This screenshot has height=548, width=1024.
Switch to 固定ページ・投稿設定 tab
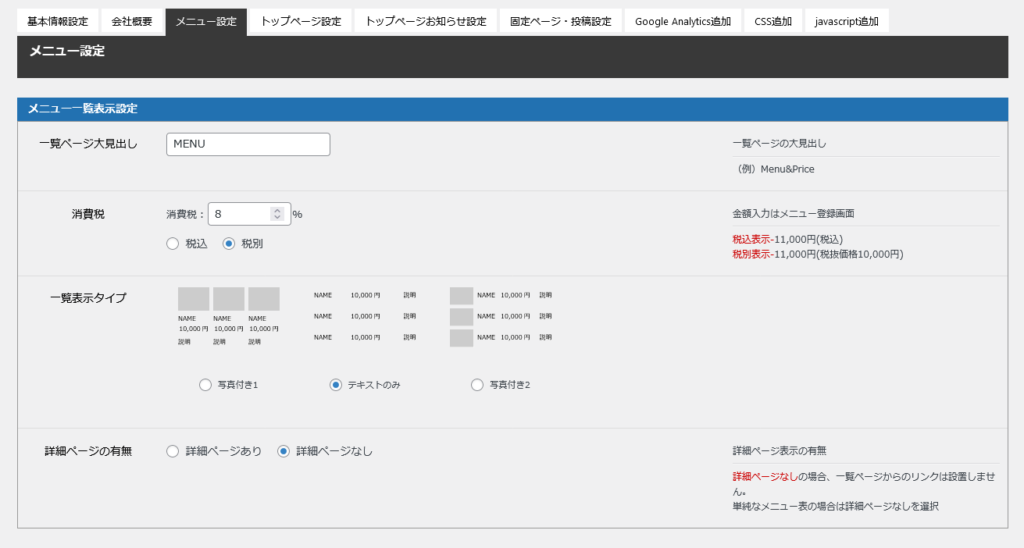(x=560, y=21)
